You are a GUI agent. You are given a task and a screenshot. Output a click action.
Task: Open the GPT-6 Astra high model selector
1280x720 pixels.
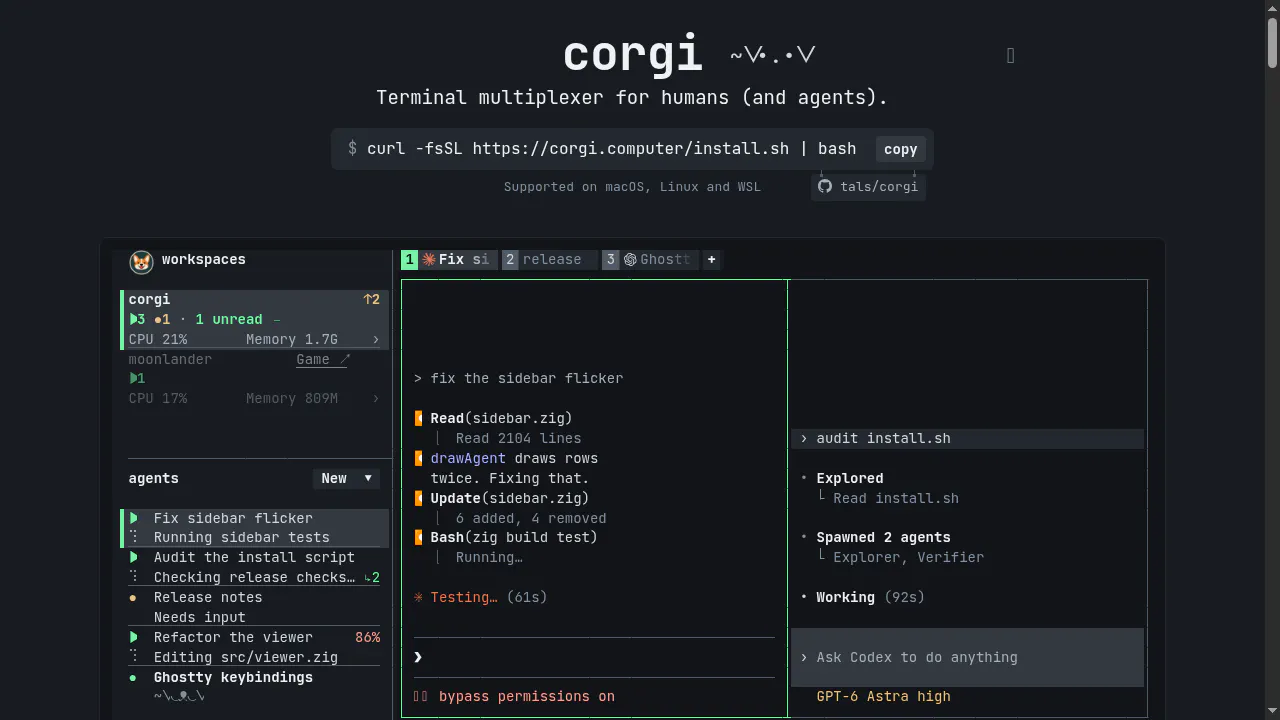883,696
